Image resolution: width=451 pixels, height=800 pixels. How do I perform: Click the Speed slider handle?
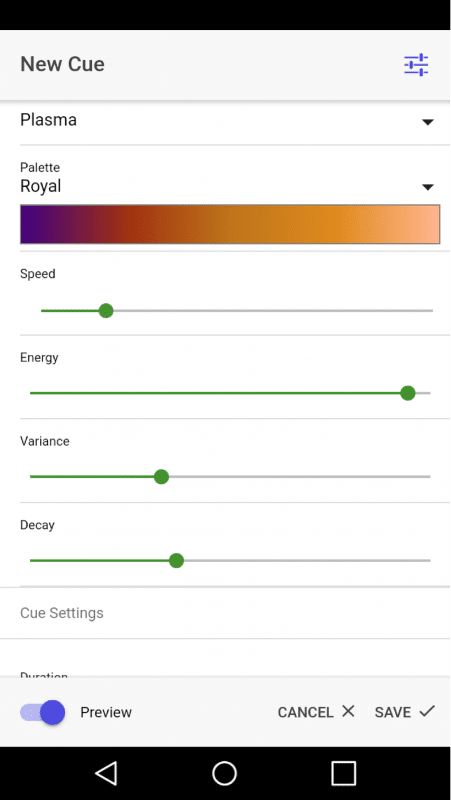(106, 310)
